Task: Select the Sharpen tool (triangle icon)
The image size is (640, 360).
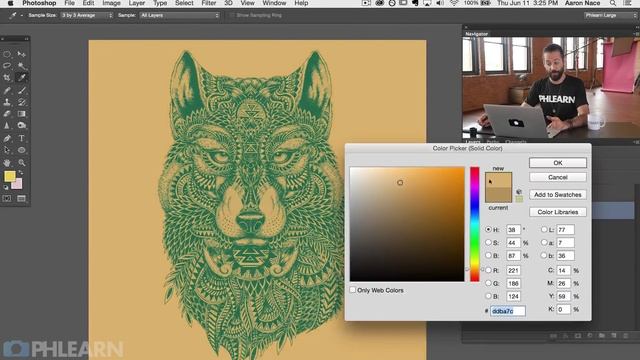Action: point(7,126)
